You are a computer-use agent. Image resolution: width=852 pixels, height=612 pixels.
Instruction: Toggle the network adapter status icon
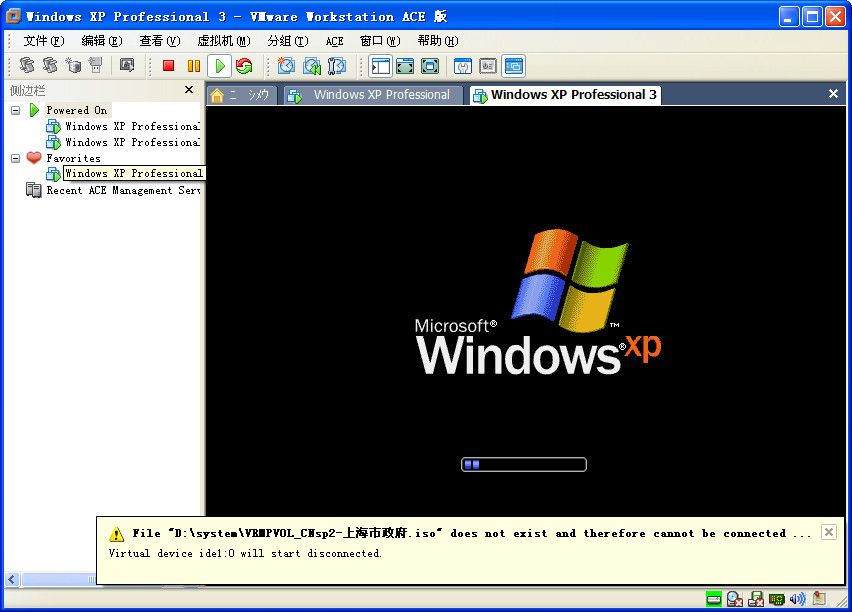(776, 599)
